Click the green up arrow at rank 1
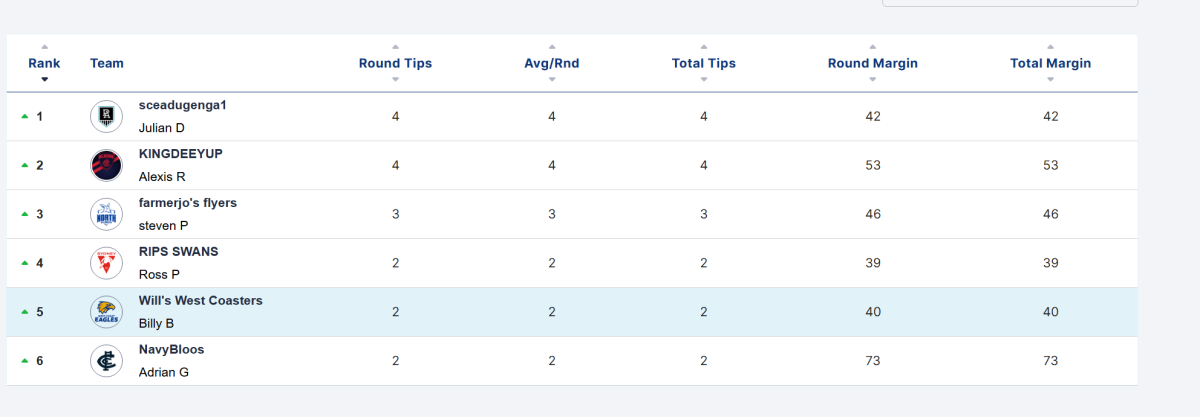The height and width of the screenshot is (417, 1200). (24, 117)
